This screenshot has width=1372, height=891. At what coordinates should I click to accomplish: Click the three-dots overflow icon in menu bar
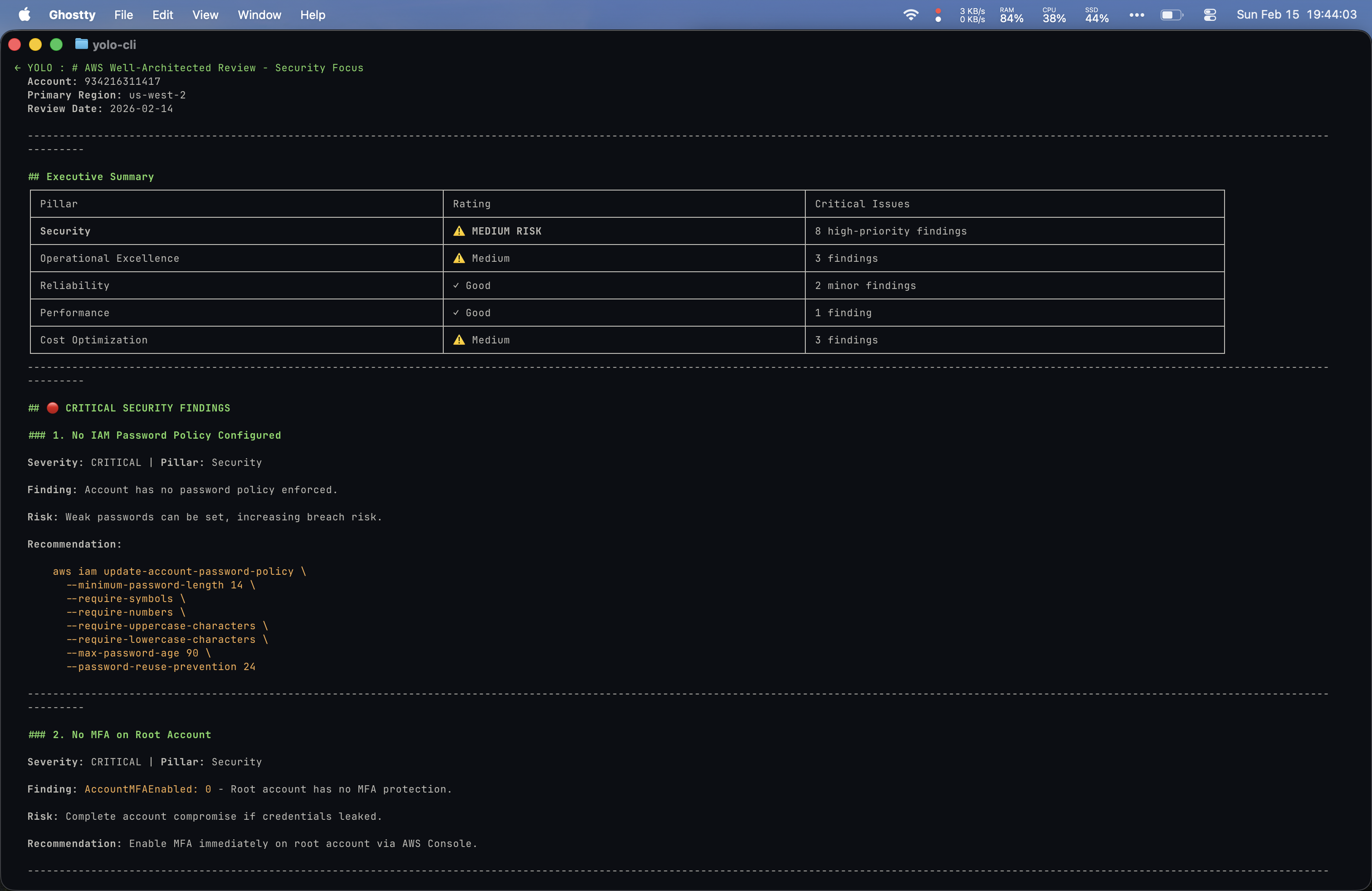pos(1136,15)
